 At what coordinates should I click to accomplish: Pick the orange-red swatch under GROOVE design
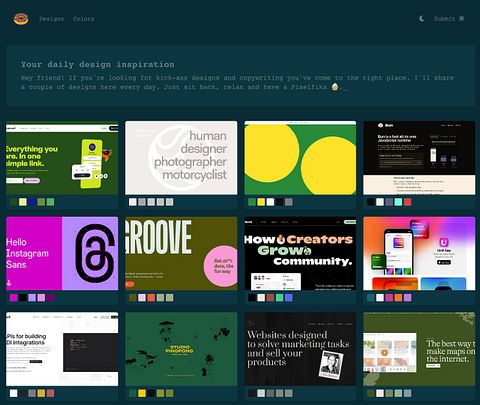(151, 297)
